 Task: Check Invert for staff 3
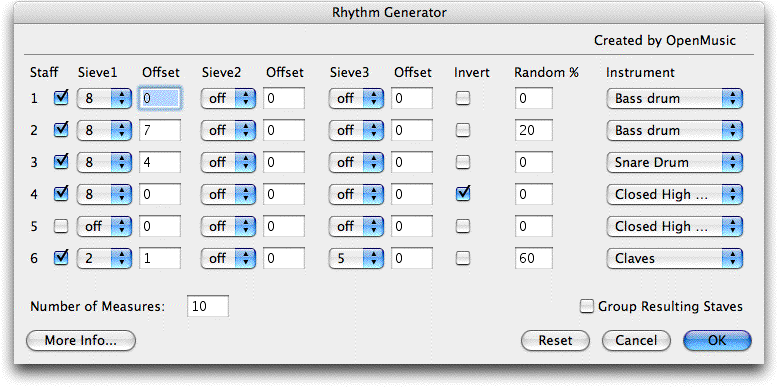[x=463, y=163]
